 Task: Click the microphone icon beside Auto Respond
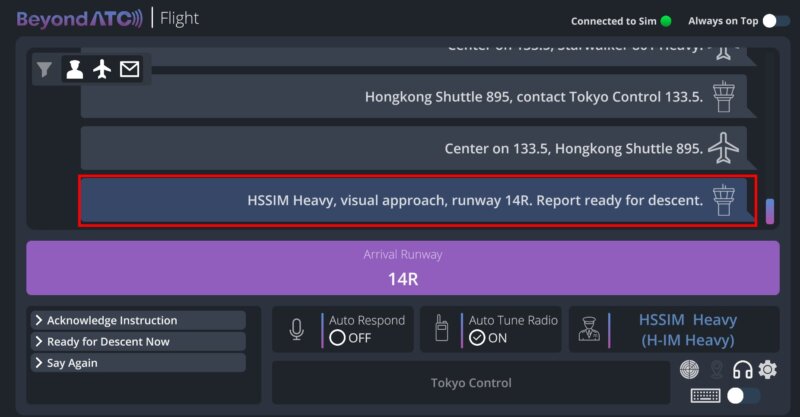[296, 329]
